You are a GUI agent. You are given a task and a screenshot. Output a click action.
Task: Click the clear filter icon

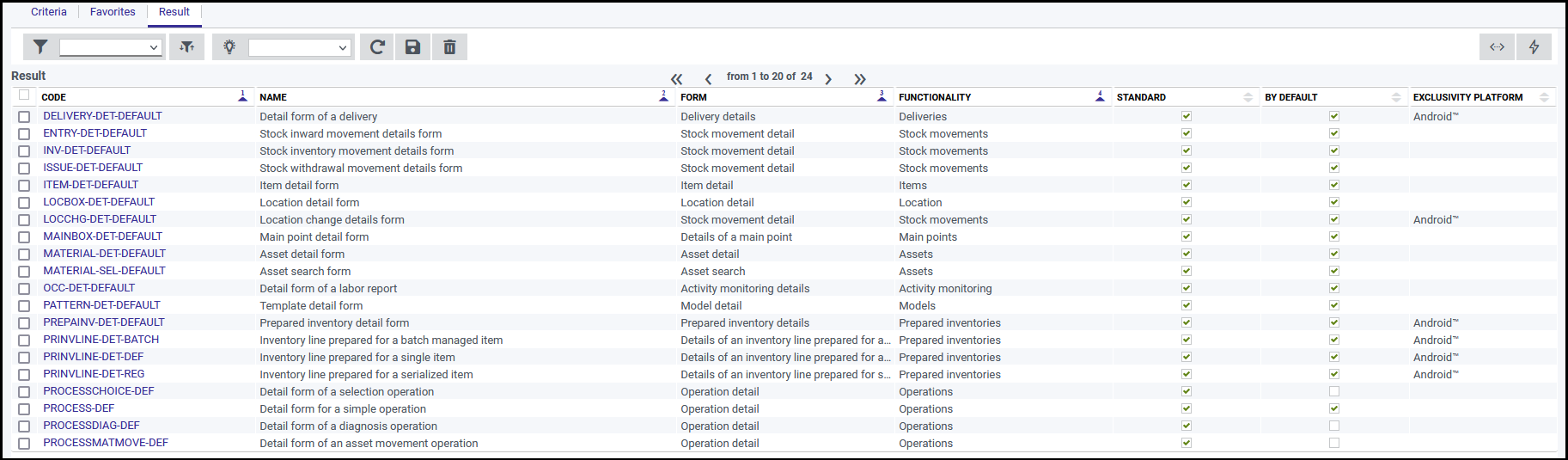coord(186,47)
